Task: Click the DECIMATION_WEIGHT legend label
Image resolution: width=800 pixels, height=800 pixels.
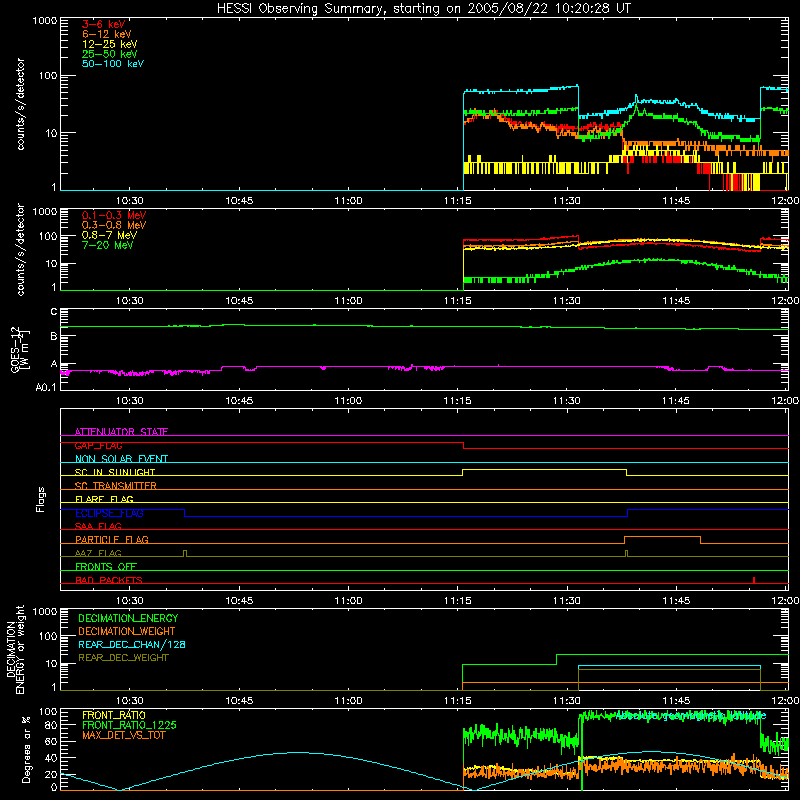Action: (127, 631)
